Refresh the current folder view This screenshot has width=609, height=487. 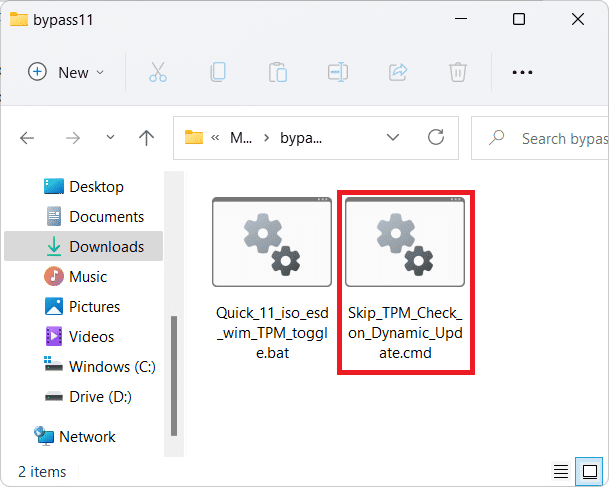[x=436, y=137]
